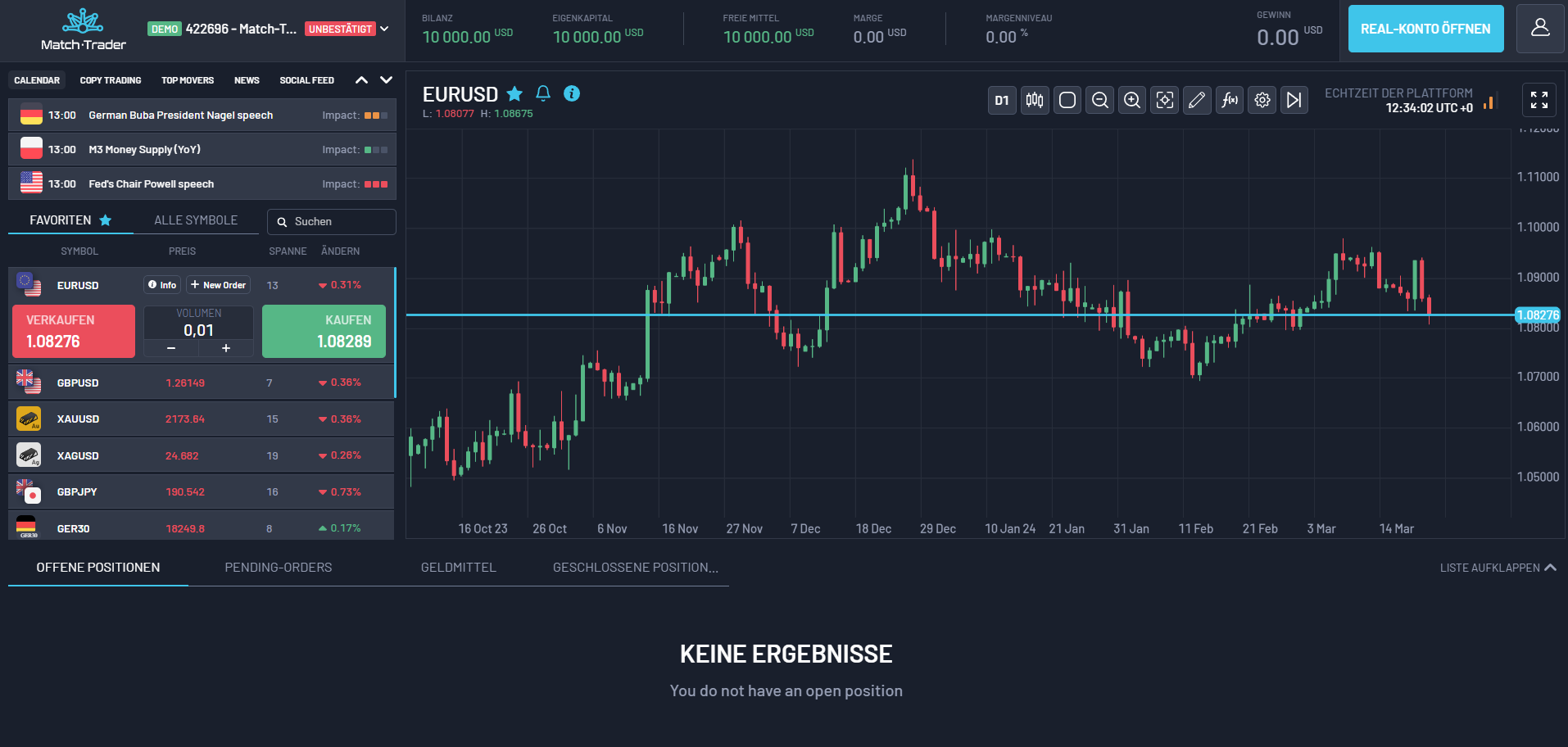
Task: Sort by Ändern column header
Action: [340, 251]
